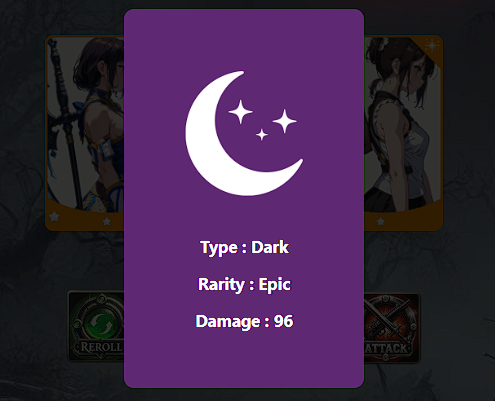Click the REROLL text banner
The height and width of the screenshot is (401, 495).
pyautogui.click(x=101, y=347)
